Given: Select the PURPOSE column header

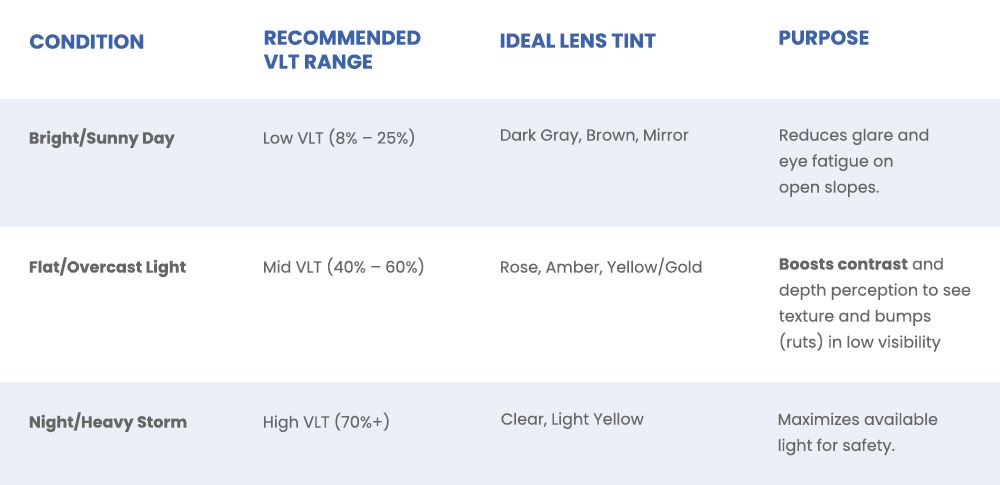Looking at the screenshot, I should click(823, 38).
